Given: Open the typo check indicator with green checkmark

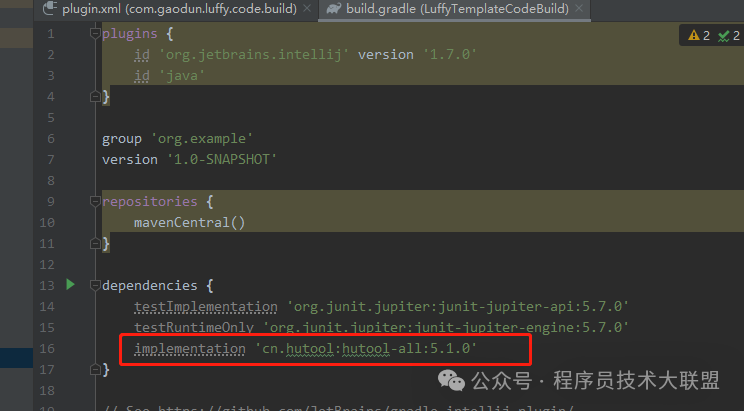Looking at the screenshot, I should 729,36.
